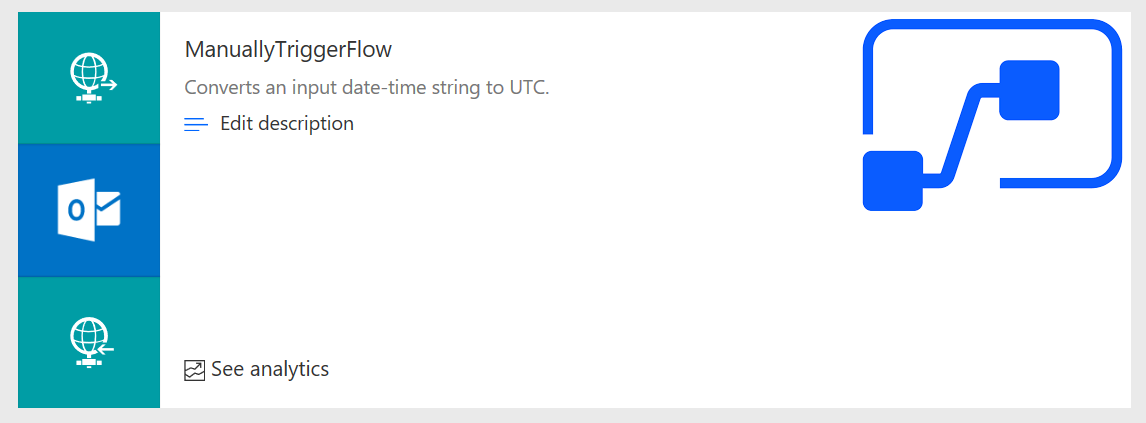This screenshot has width=1146, height=423.
Task: Click the arrow on the bottom globe icon
Action: click(106, 350)
